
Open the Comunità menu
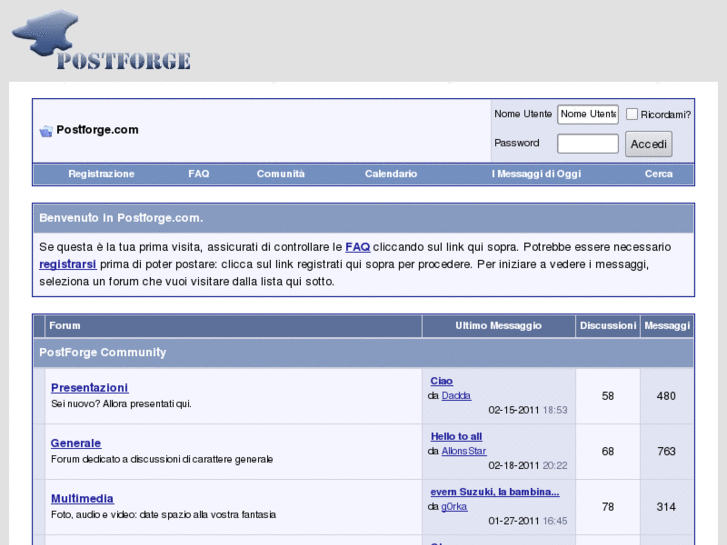(281, 174)
